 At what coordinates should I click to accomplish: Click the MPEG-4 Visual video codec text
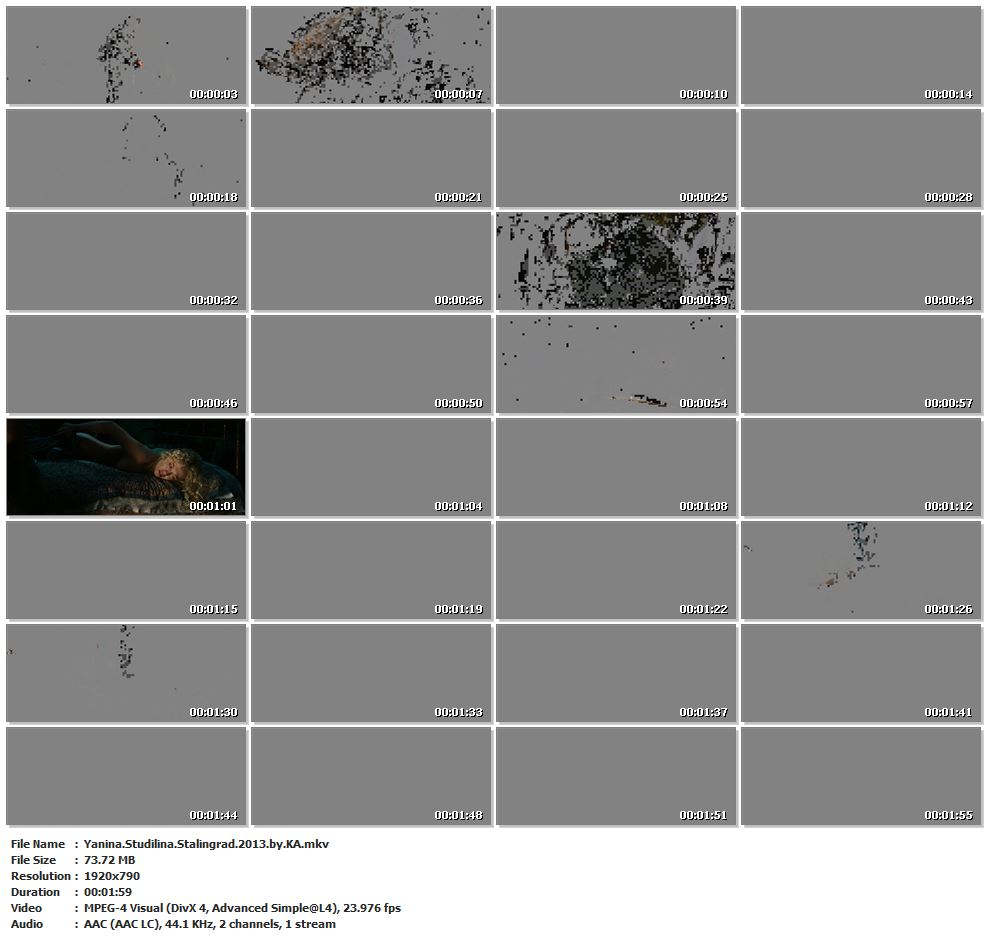click(x=242, y=908)
